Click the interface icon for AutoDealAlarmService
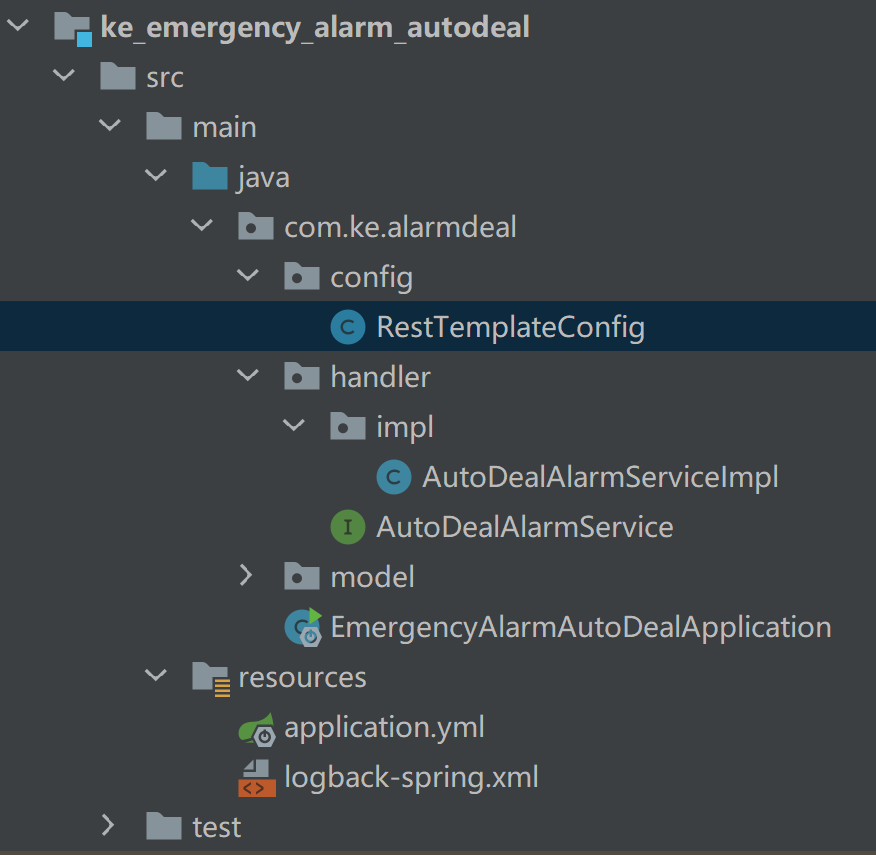 pos(347,526)
